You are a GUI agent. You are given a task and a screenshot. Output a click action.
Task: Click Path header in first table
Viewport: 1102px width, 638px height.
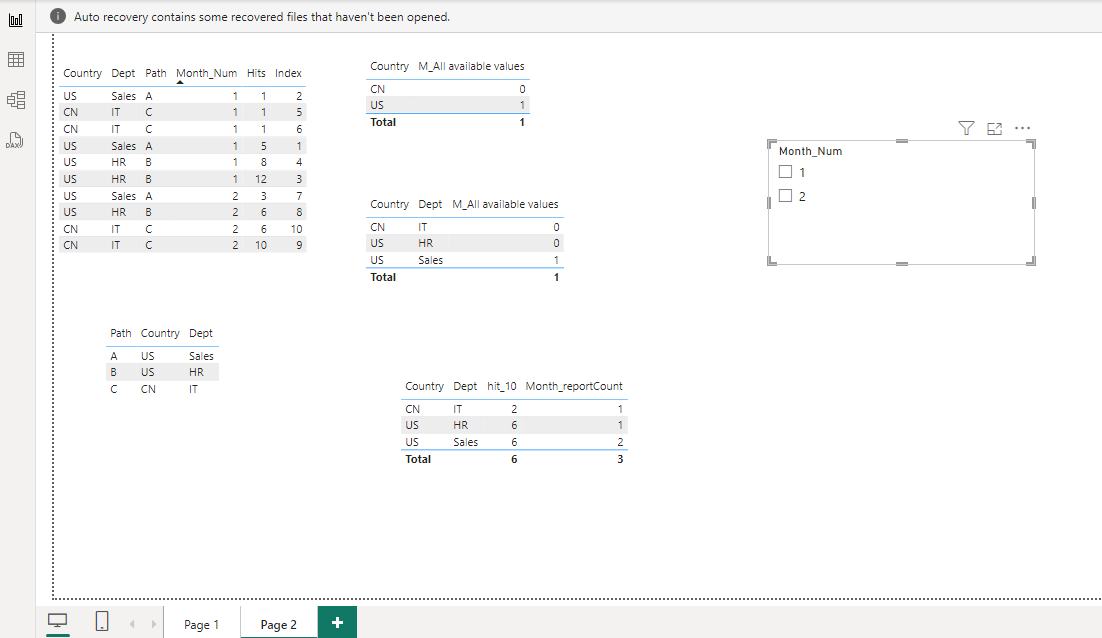[x=155, y=73]
